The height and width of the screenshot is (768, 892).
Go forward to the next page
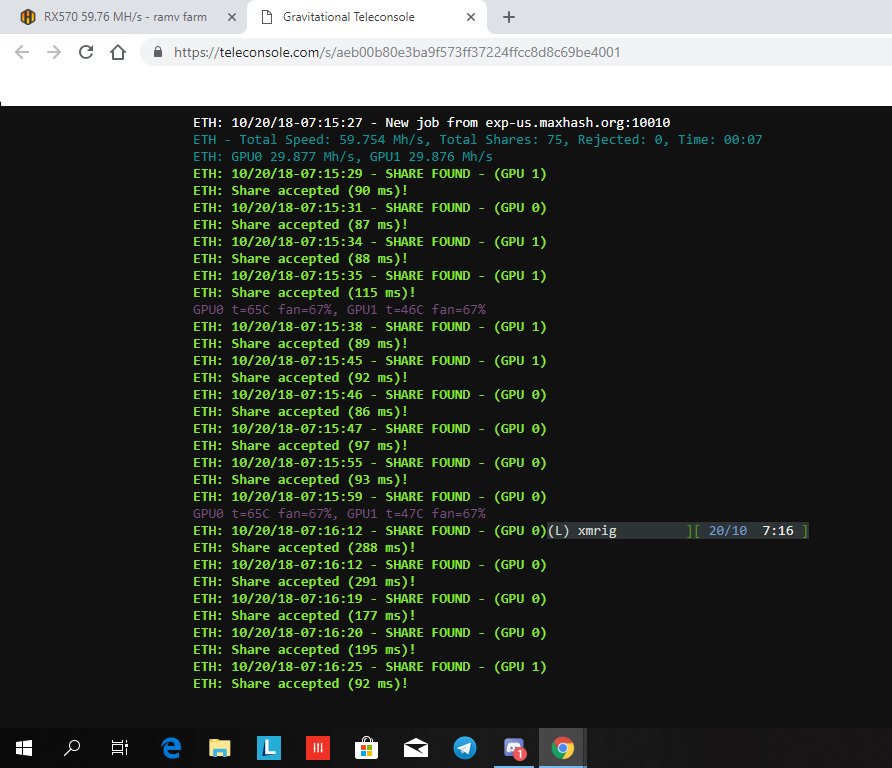point(53,52)
